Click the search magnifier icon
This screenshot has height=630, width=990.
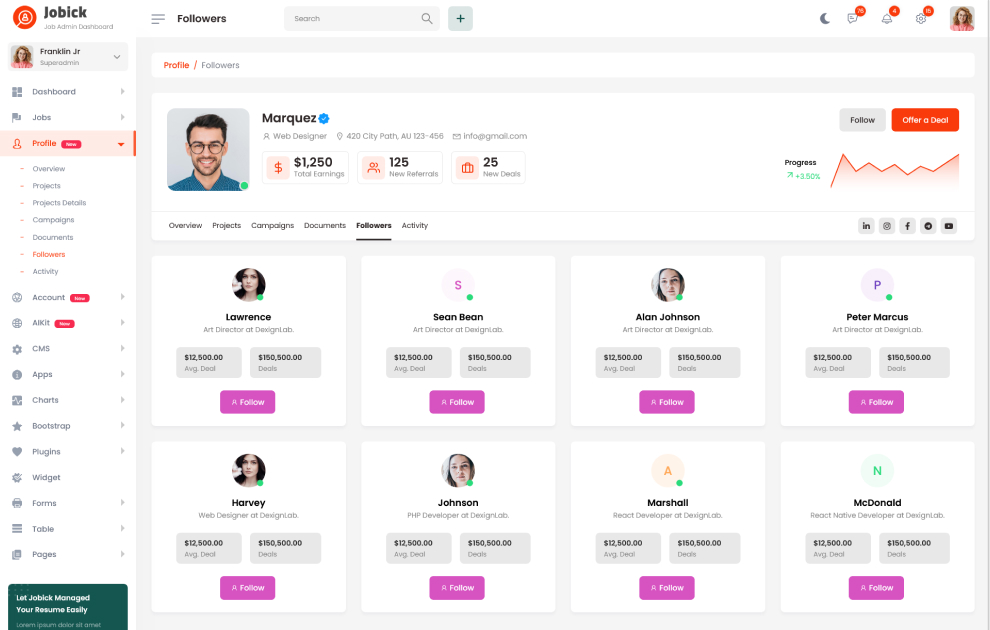coord(427,19)
